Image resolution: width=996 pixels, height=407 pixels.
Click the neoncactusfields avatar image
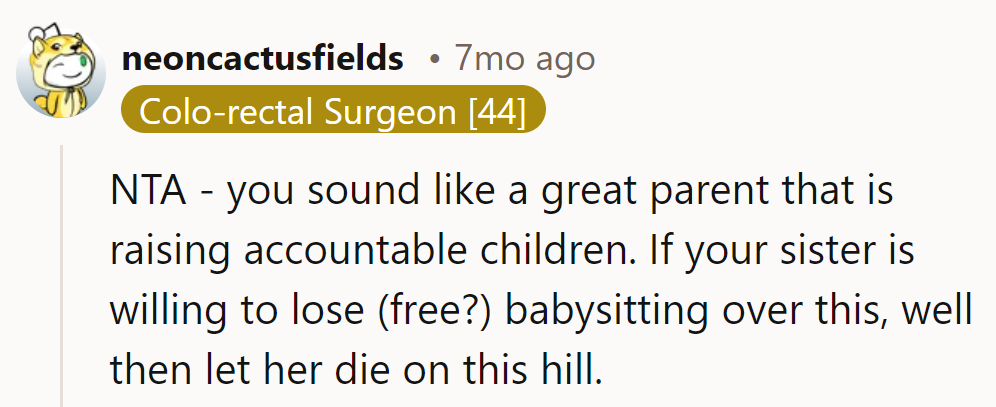(61, 75)
